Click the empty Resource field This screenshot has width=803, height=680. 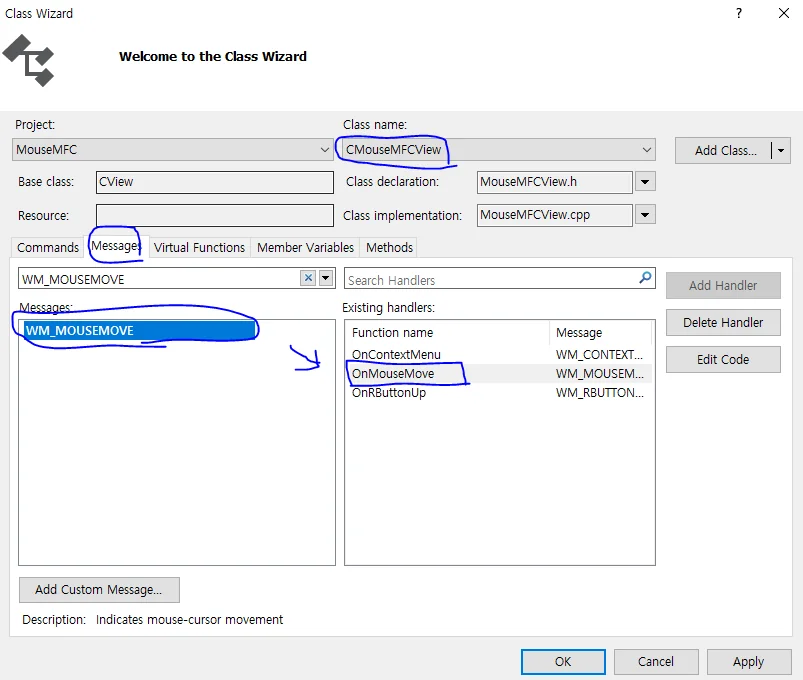(215, 216)
